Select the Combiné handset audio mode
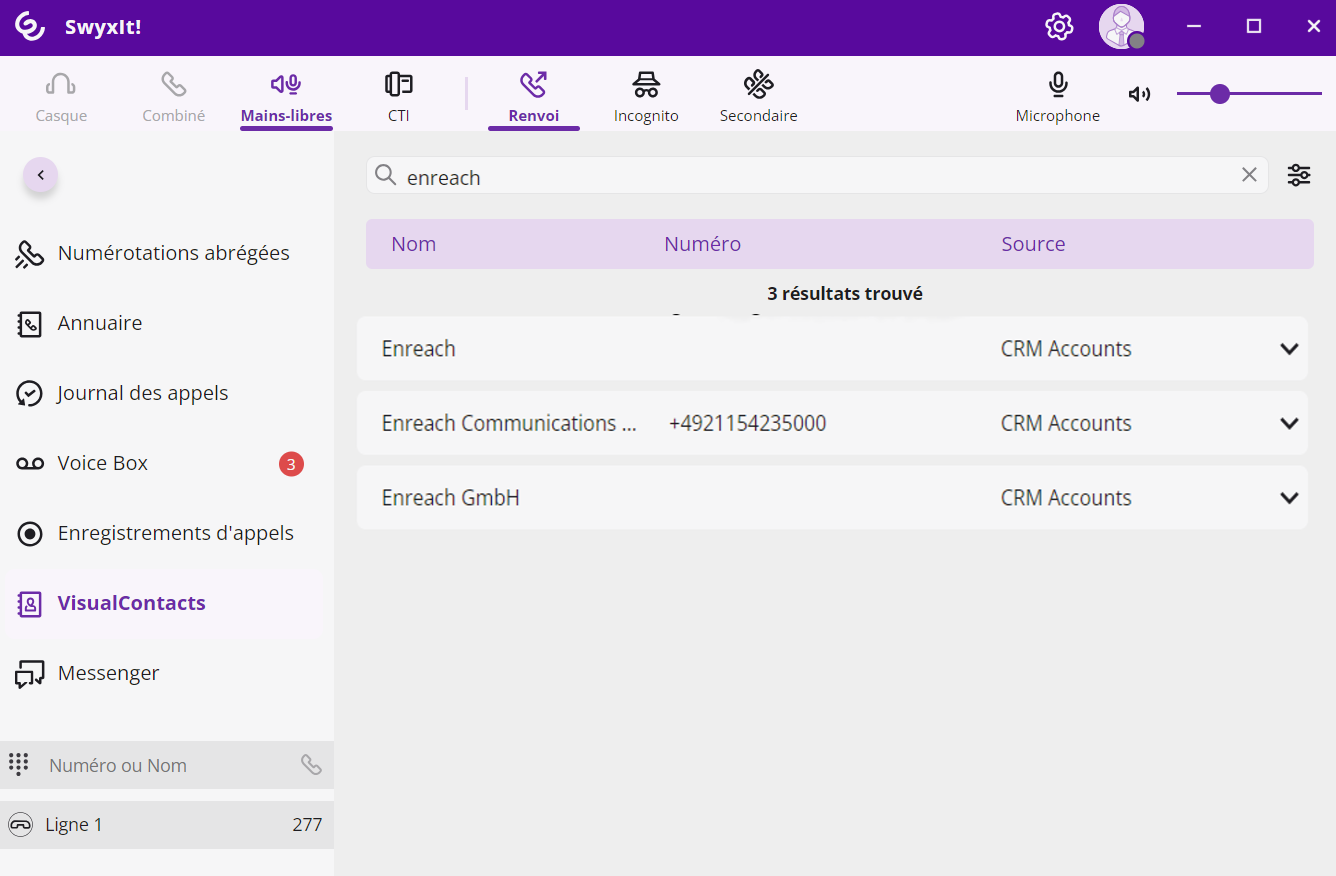Screen dimensions: 1336x876 pos(174,97)
